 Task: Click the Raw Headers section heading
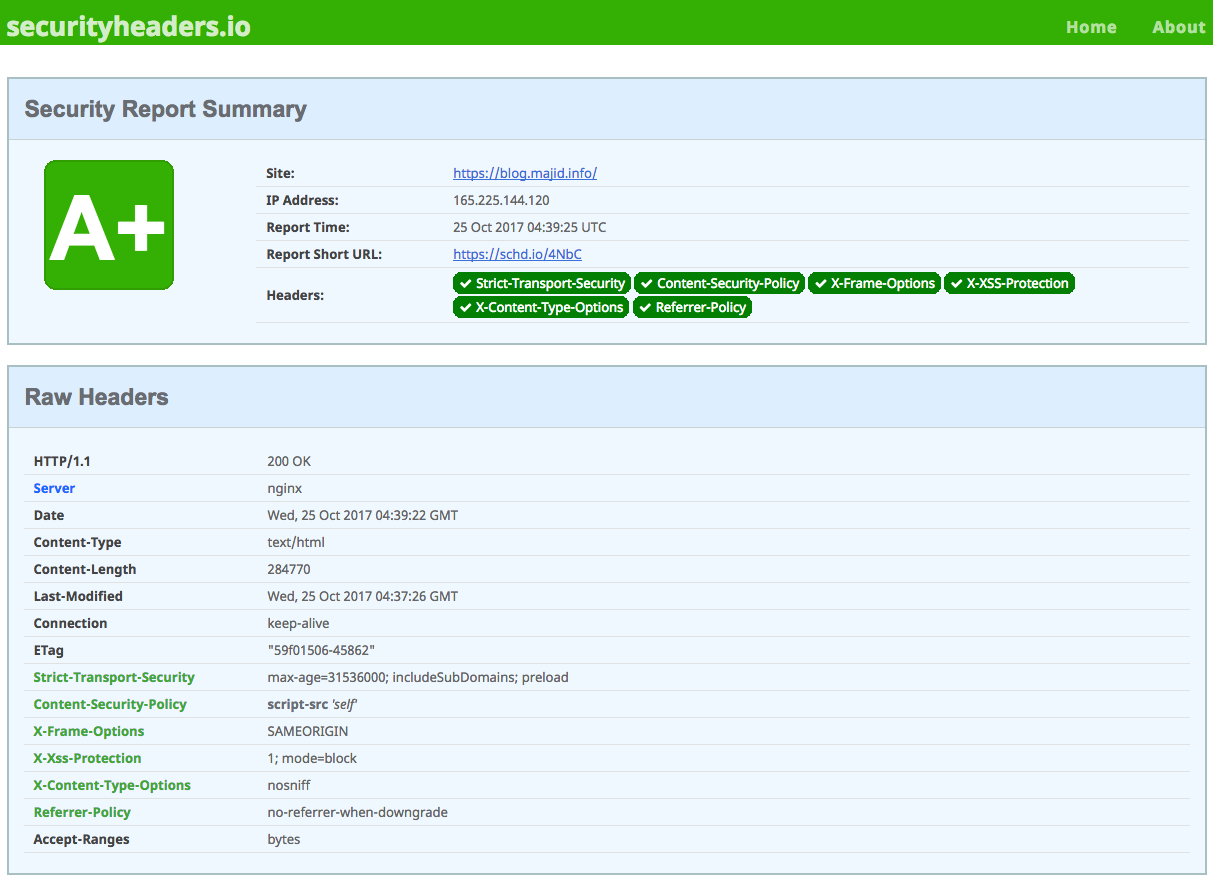tap(97, 397)
